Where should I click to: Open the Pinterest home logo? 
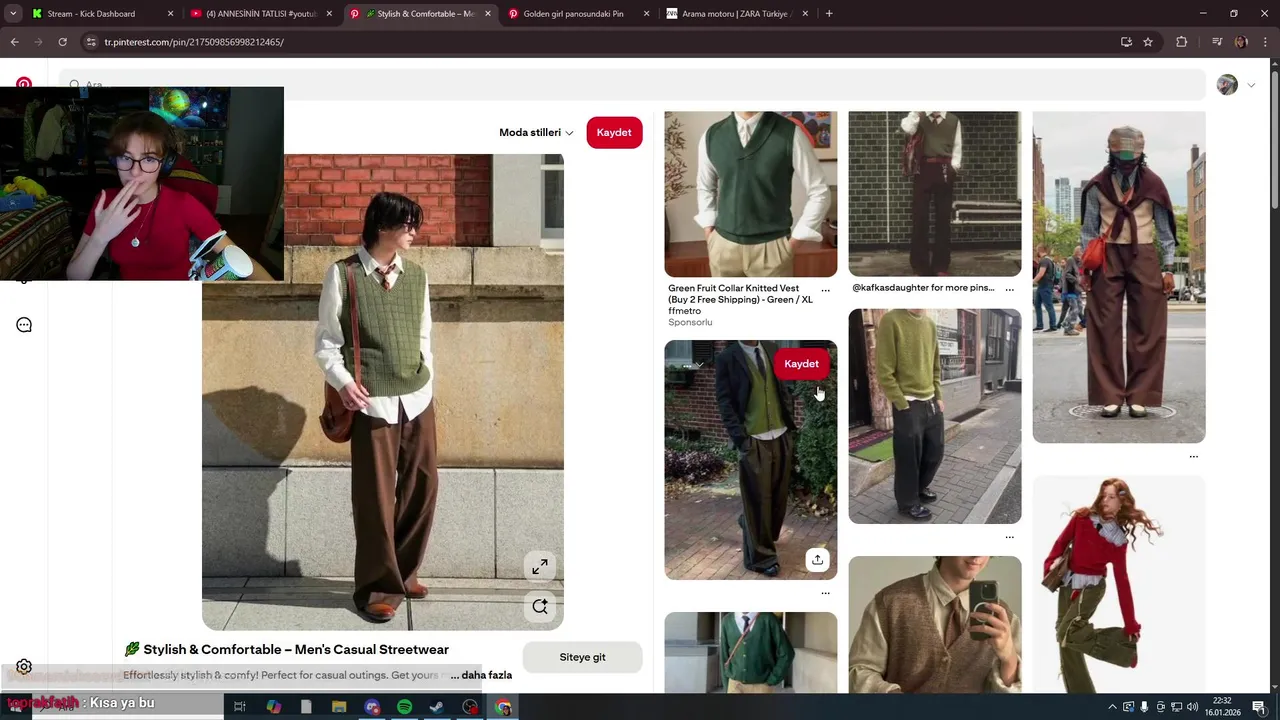tap(24, 83)
